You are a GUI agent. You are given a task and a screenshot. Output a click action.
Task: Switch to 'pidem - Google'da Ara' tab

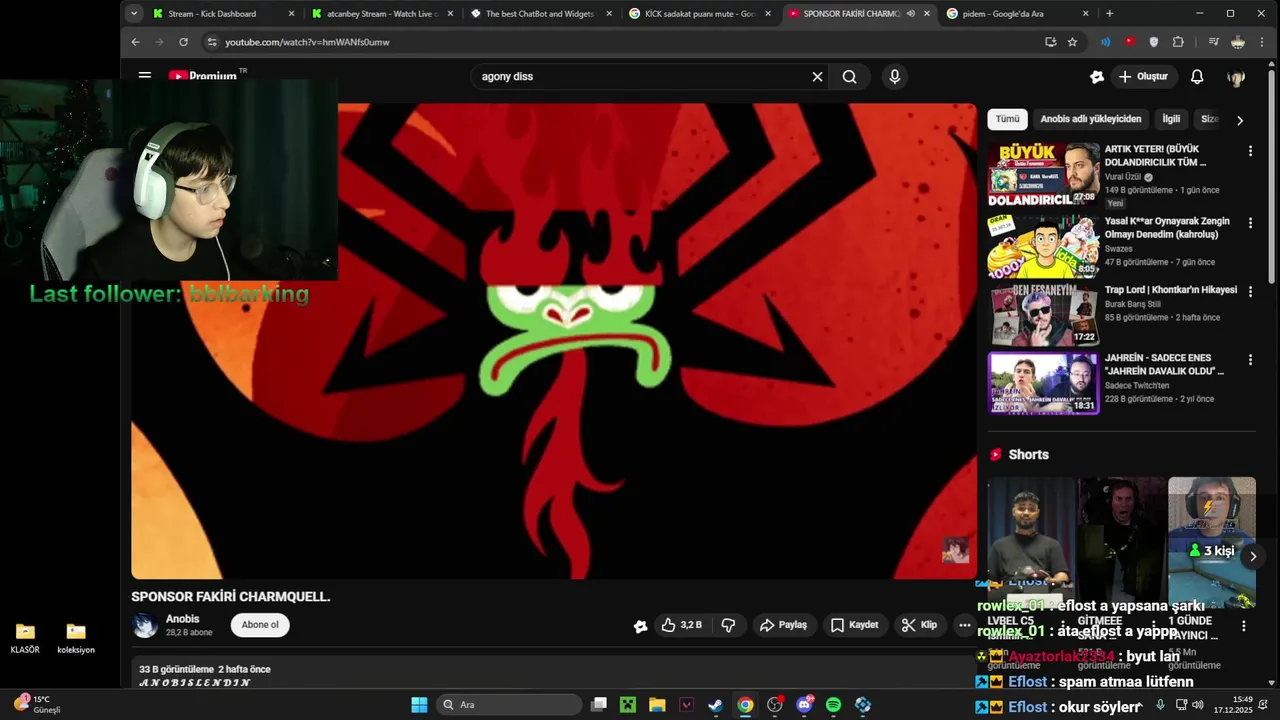(x=1016, y=14)
